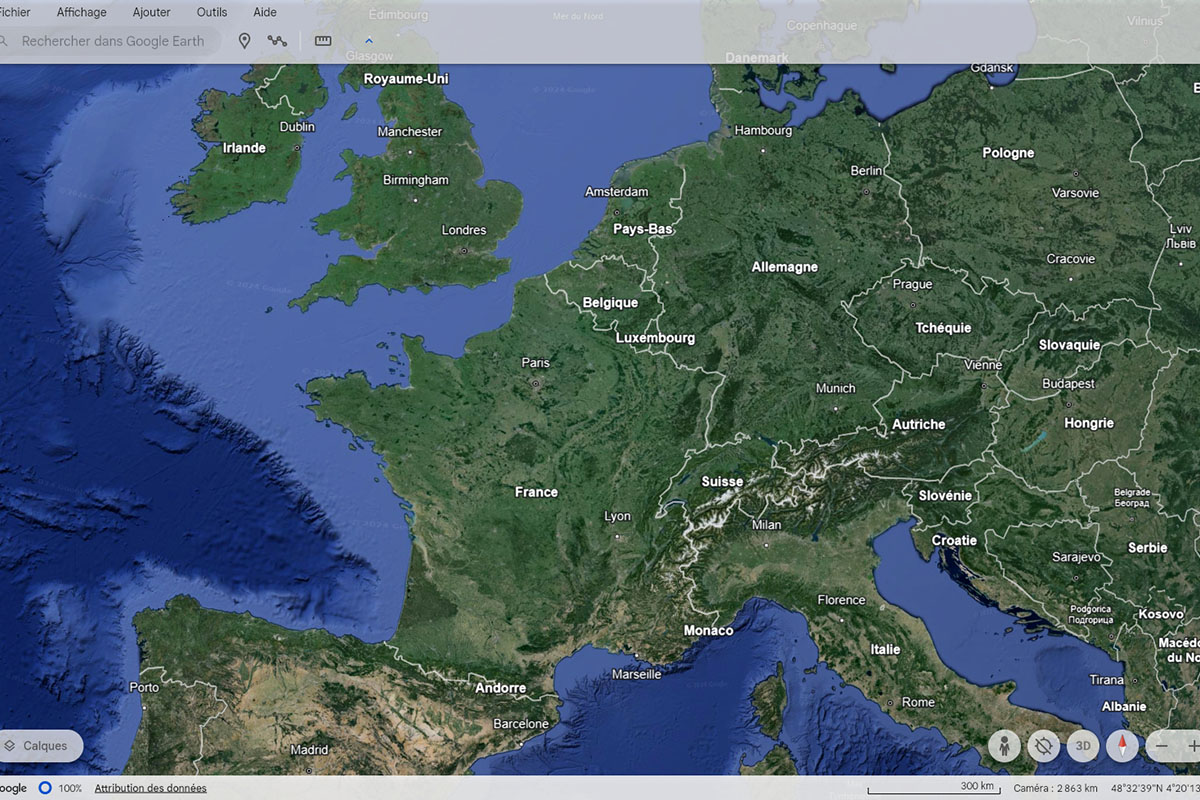Zoom out with the minus button
The image size is (1200, 800).
click(1161, 745)
